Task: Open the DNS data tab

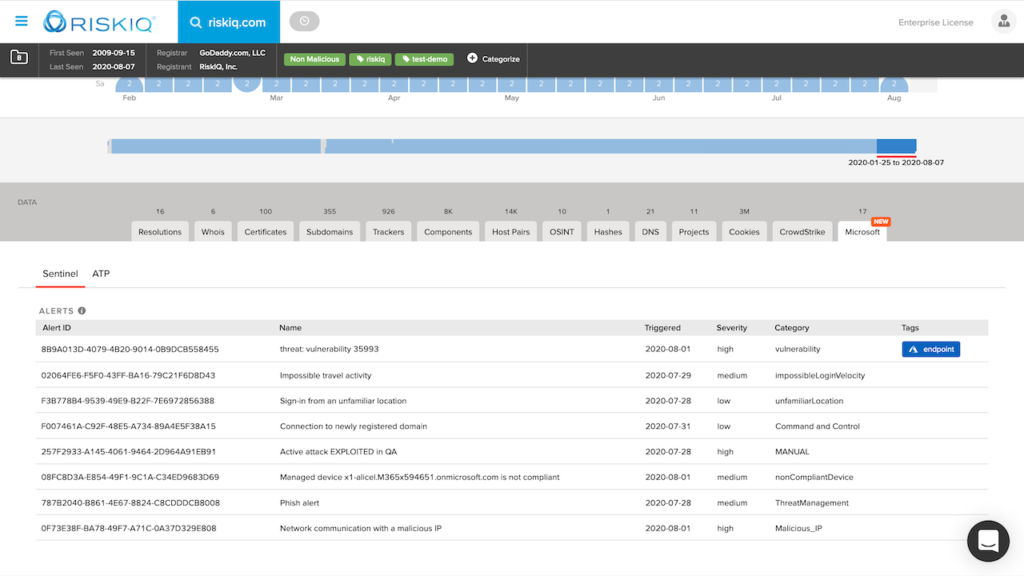Action: pyautogui.click(x=650, y=232)
